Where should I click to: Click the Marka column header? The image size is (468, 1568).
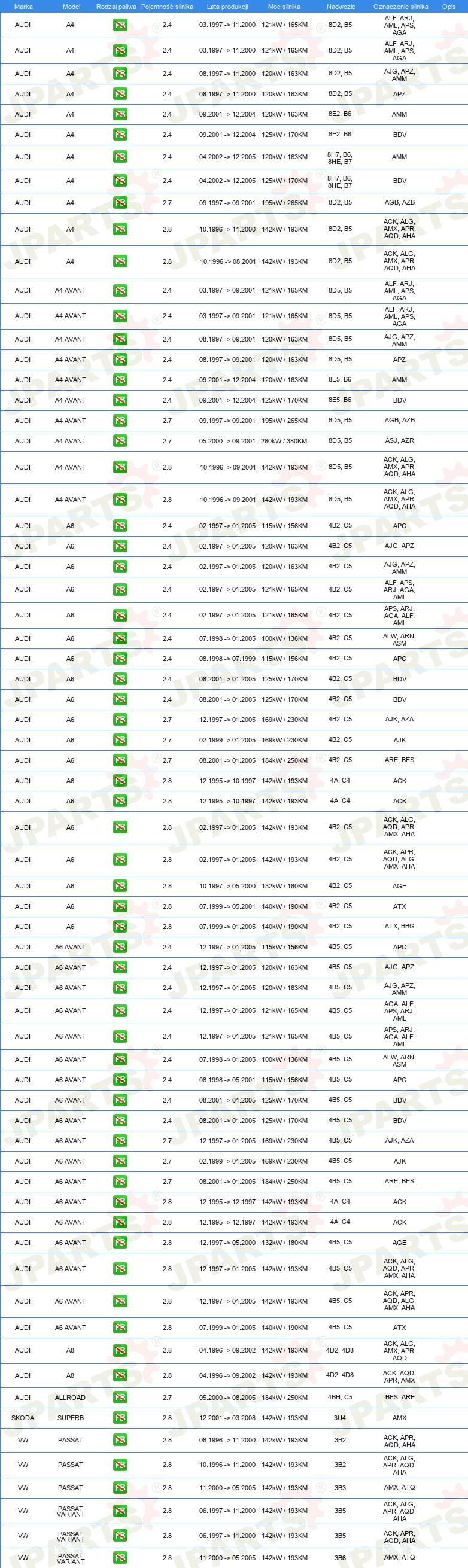coord(23,7)
